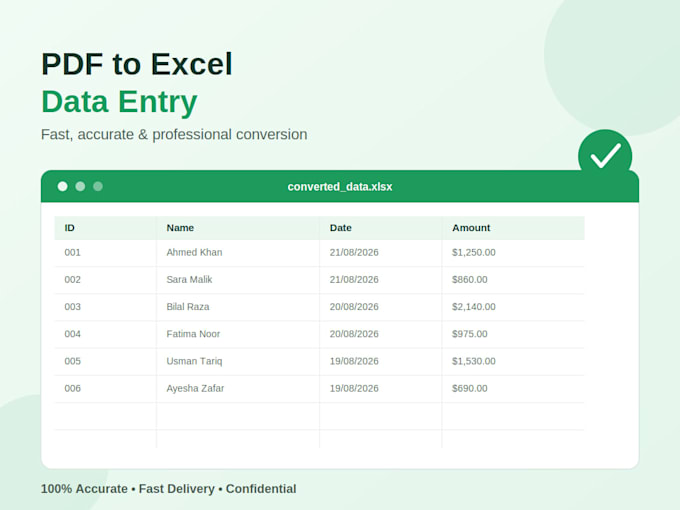This screenshot has width=680, height=510.
Task: Click ID cell 002
Action: point(105,280)
